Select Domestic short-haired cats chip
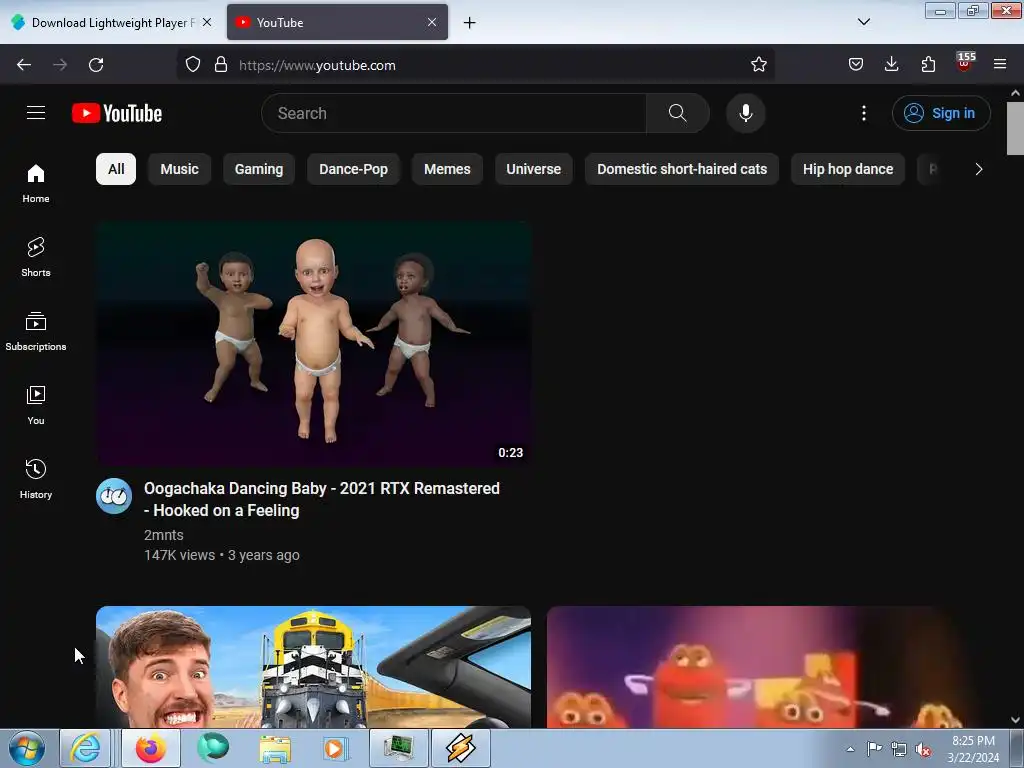This screenshot has width=1024, height=768. point(682,169)
